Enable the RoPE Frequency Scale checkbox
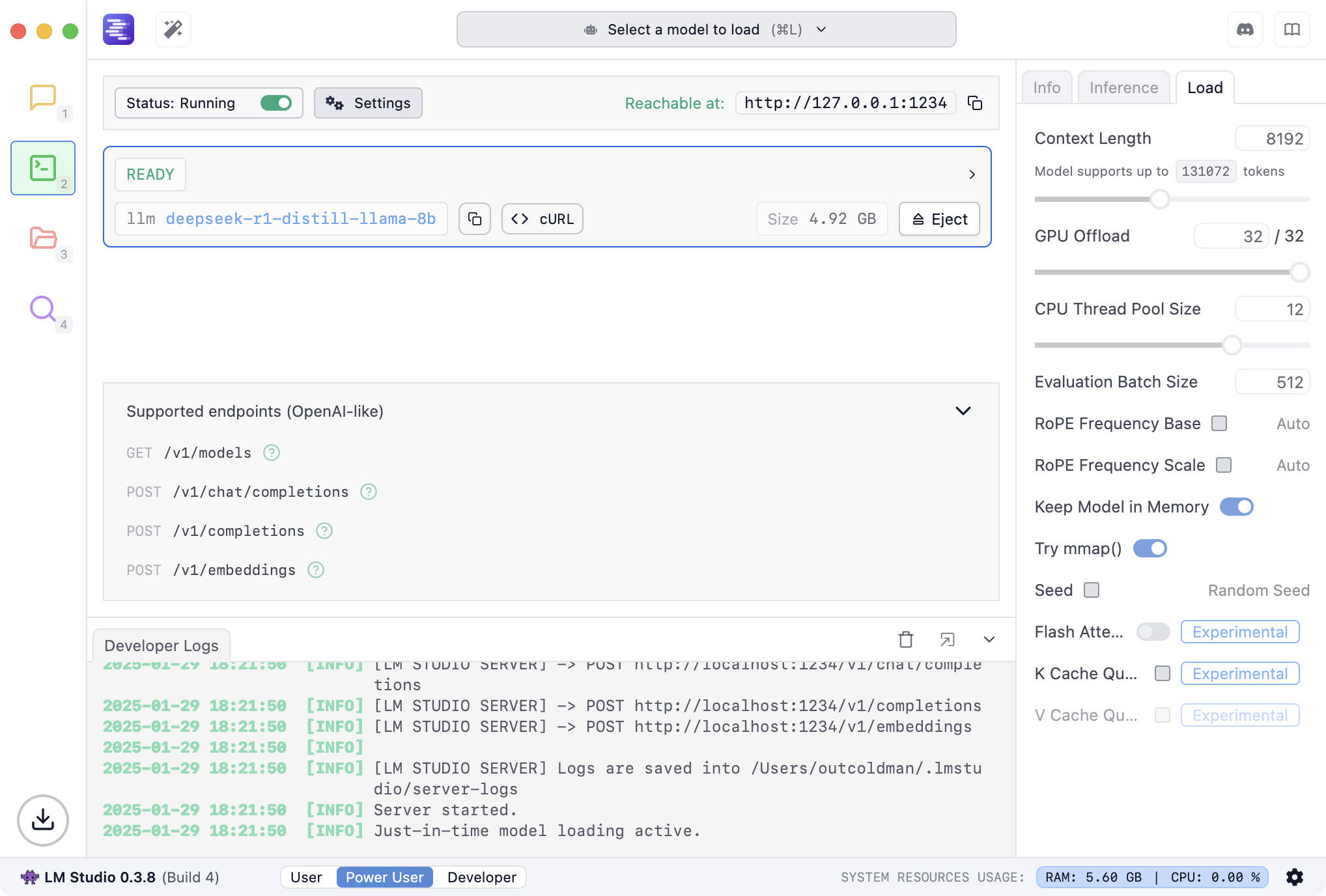Viewport: 1326px width, 896px height. pyautogui.click(x=1224, y=465)
